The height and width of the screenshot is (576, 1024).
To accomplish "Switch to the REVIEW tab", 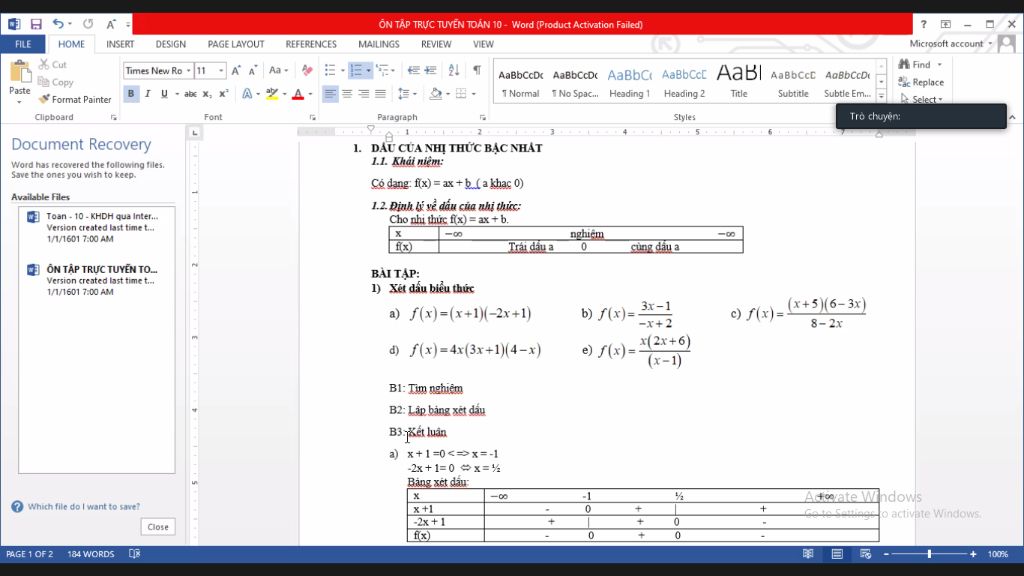I will pos(436,44).
